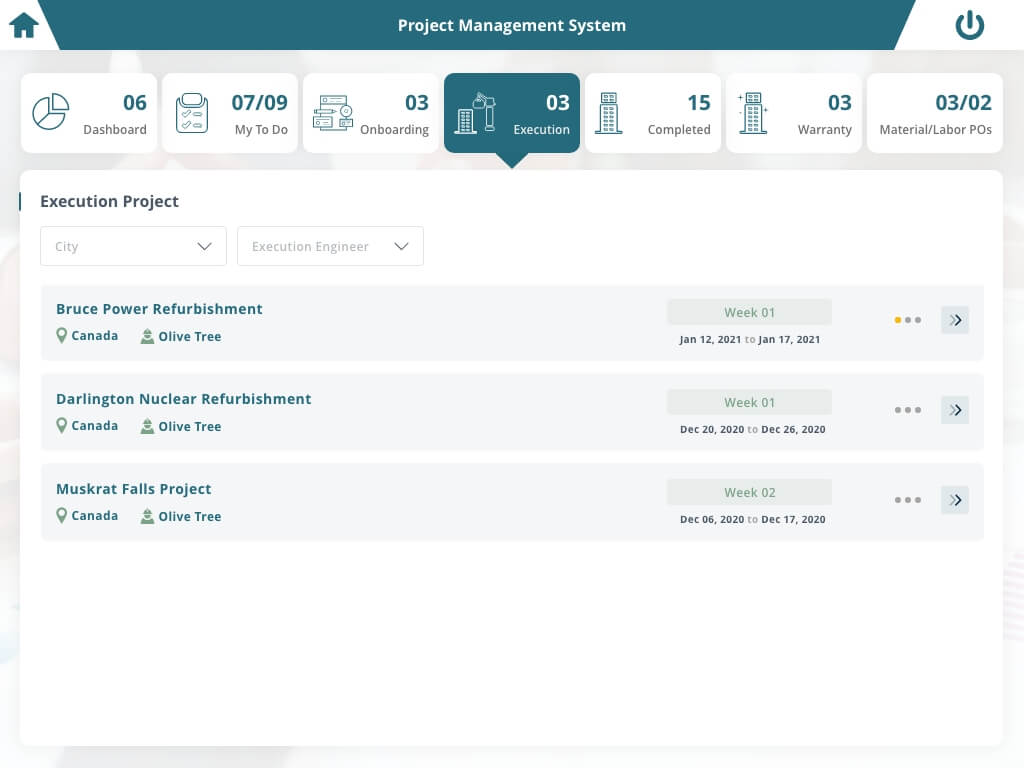
Task: Switch to the Dashboard tab label
Action: [x=115, y=129]
